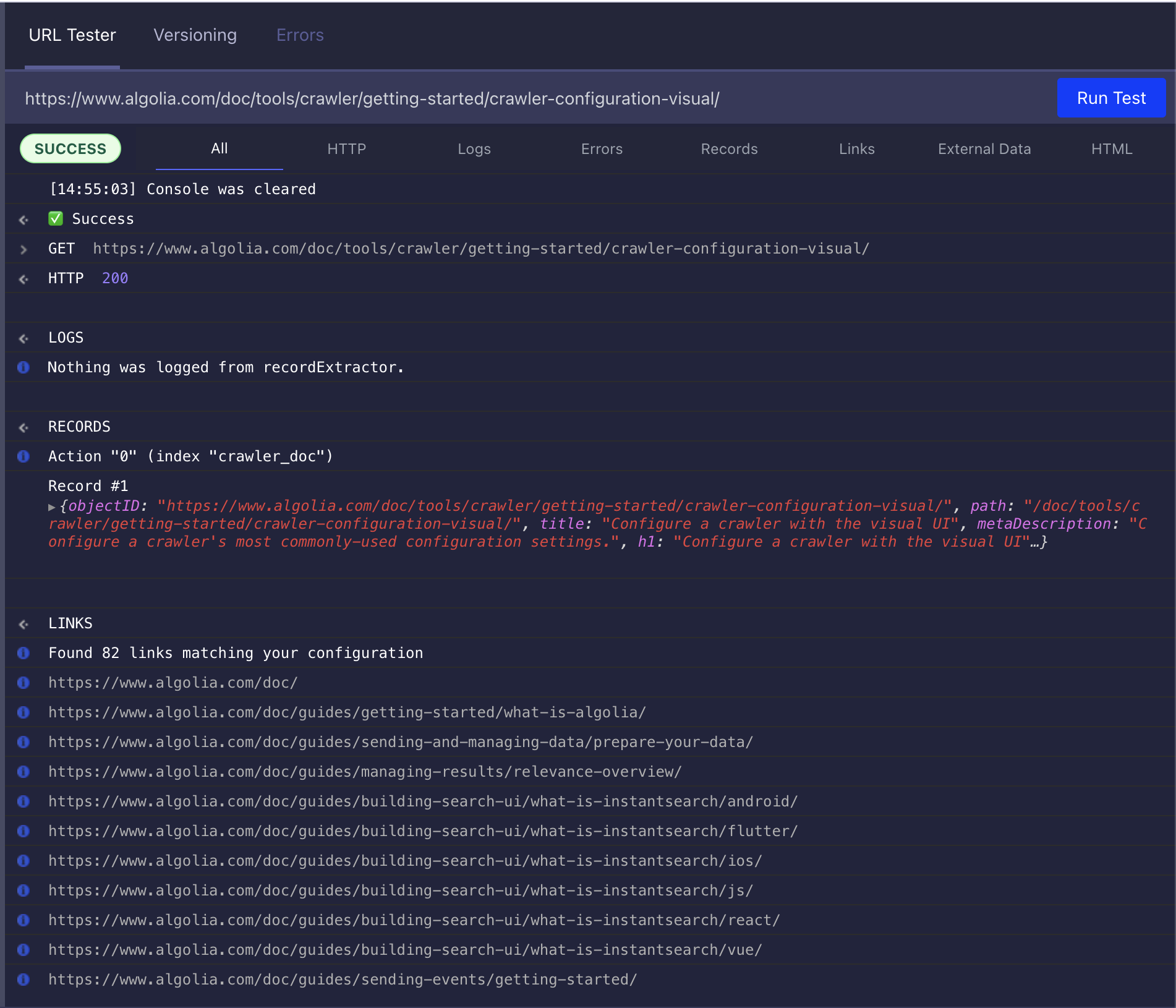Click the Run Test button
Screen dimensions: 1176x1008
[1111, 98]
